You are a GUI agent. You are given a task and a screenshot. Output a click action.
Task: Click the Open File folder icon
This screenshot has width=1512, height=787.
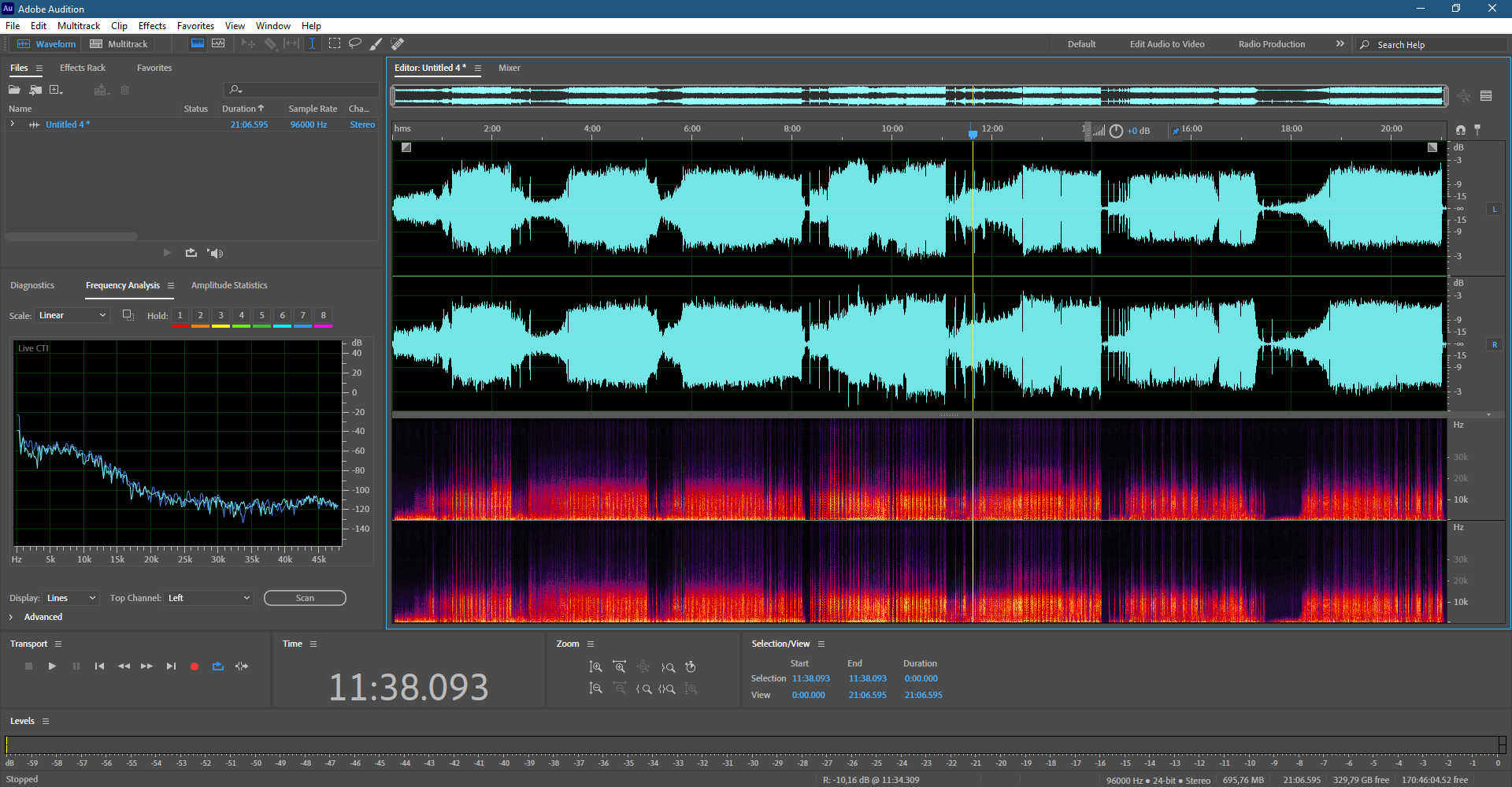click(14, 90)
